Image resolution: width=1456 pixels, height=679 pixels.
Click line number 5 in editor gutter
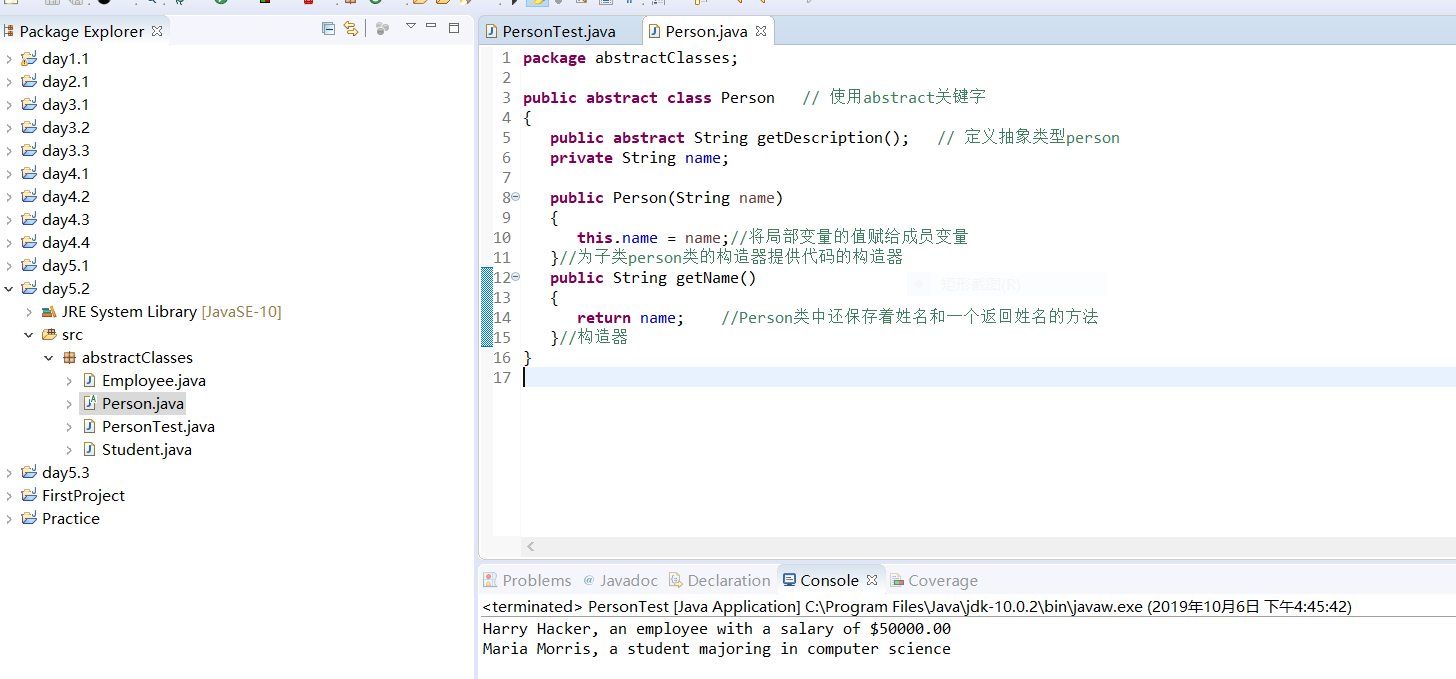506,138
